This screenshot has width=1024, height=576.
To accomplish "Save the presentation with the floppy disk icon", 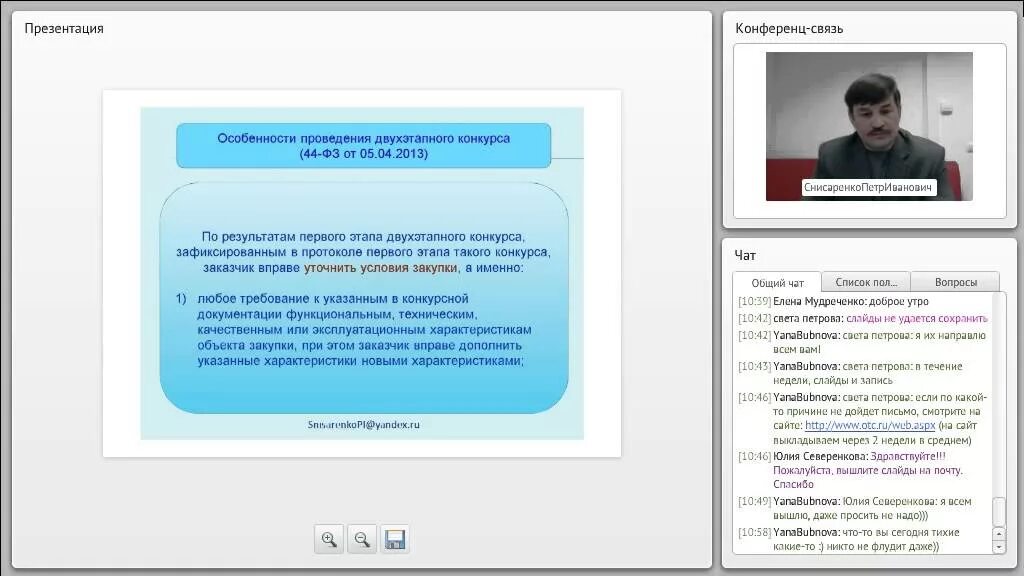I will point(395,539).
